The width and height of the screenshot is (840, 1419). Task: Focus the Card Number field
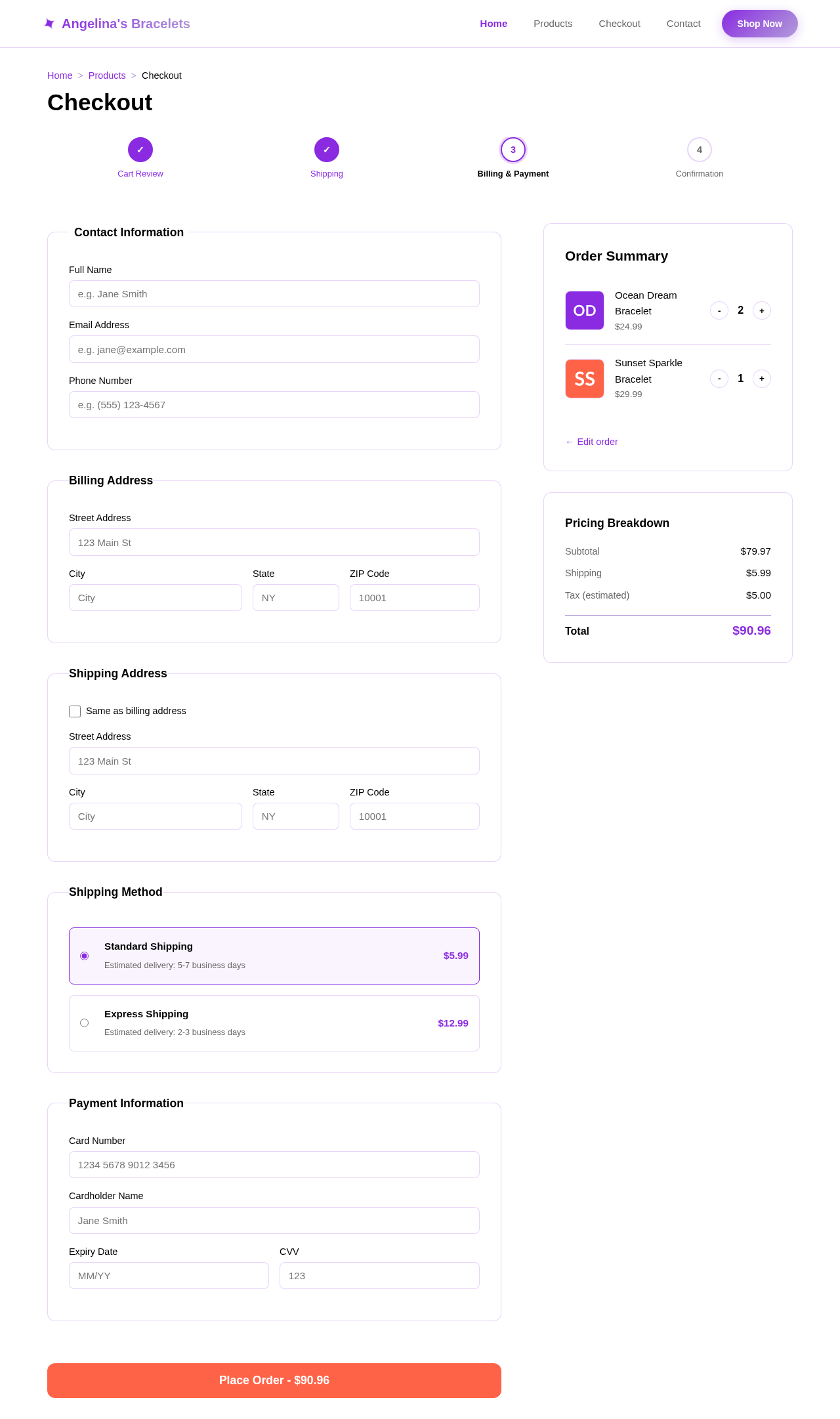[x=274, y=1165]
